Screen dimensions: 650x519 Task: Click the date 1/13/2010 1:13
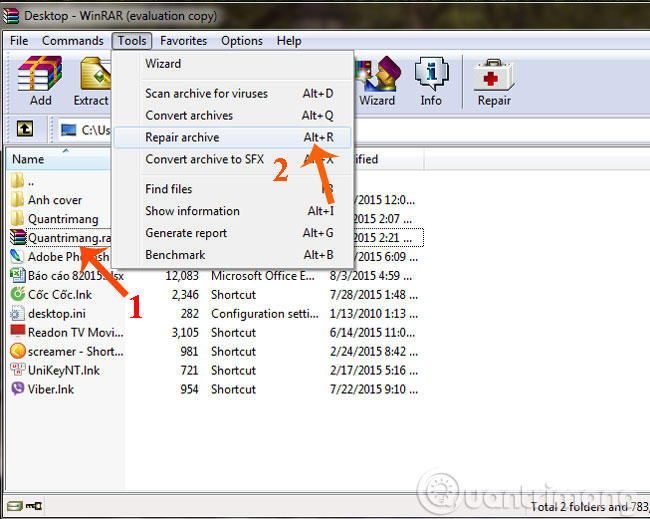374,313
